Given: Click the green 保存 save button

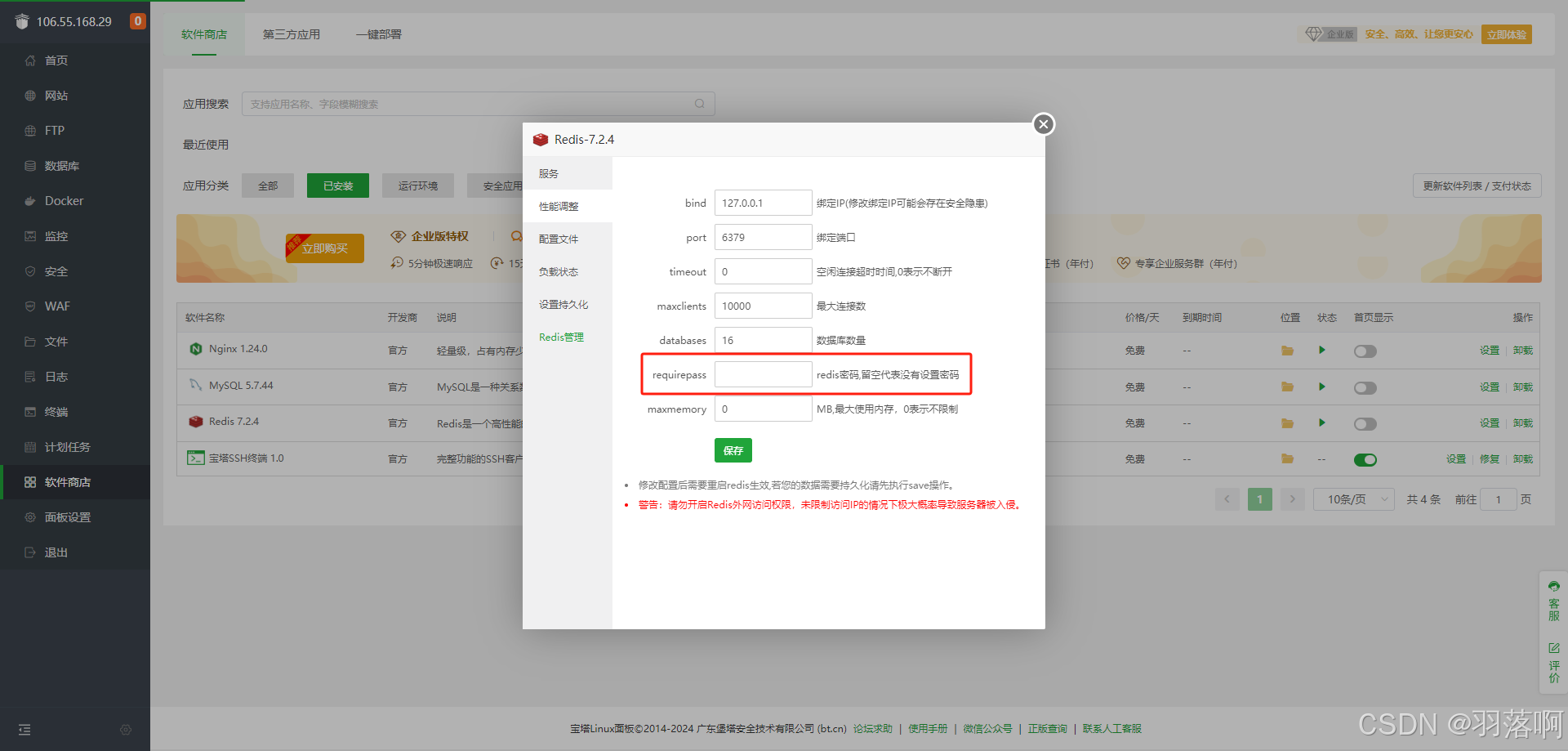Looking at the screenshot, I should tap(733, 450).
